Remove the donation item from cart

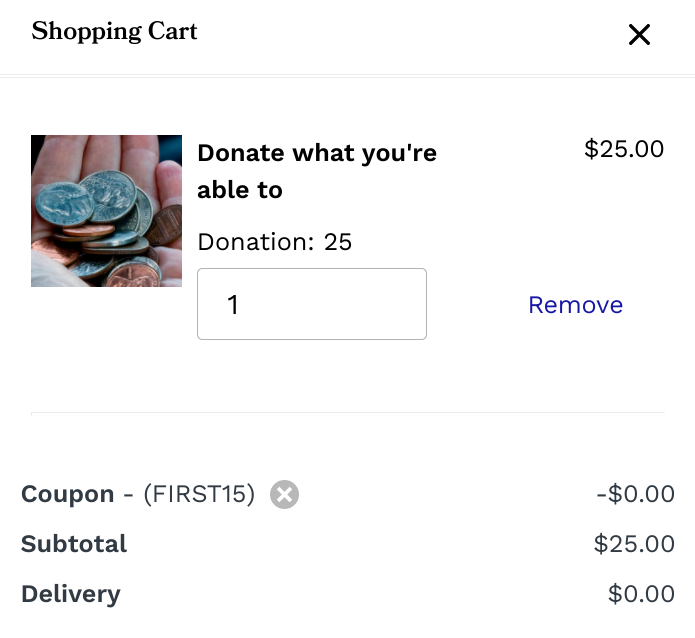point(575,305)
